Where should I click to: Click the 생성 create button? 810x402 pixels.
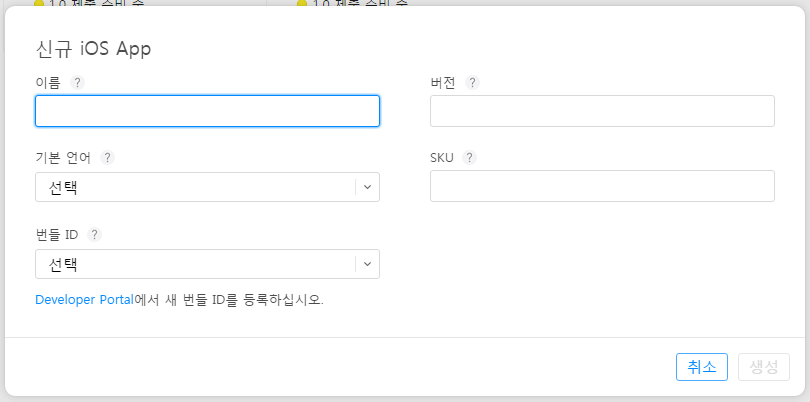click(764, 367)
